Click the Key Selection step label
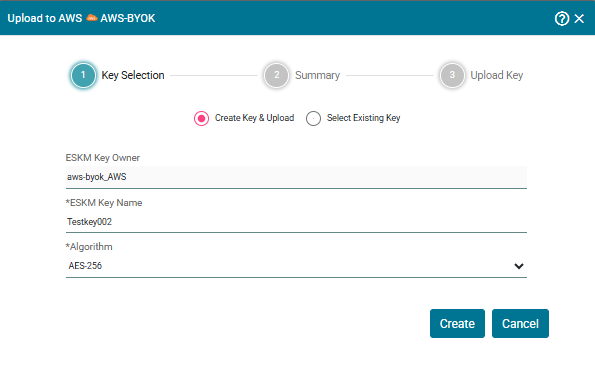This screenshot has width=595, height=373. click(x=133, y=75)
